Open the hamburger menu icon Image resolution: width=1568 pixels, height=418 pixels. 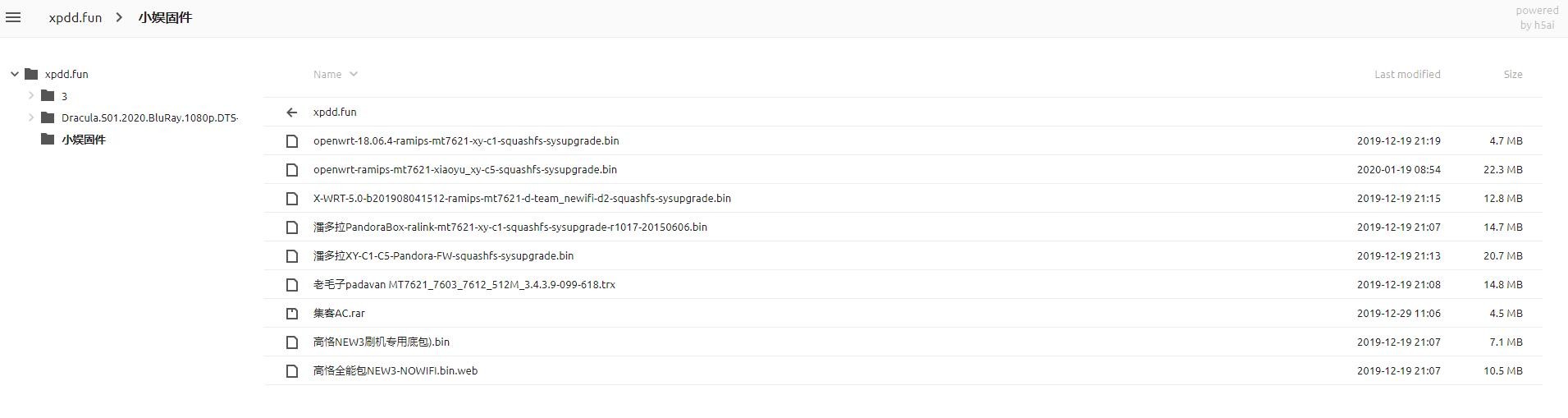(13, 17)
